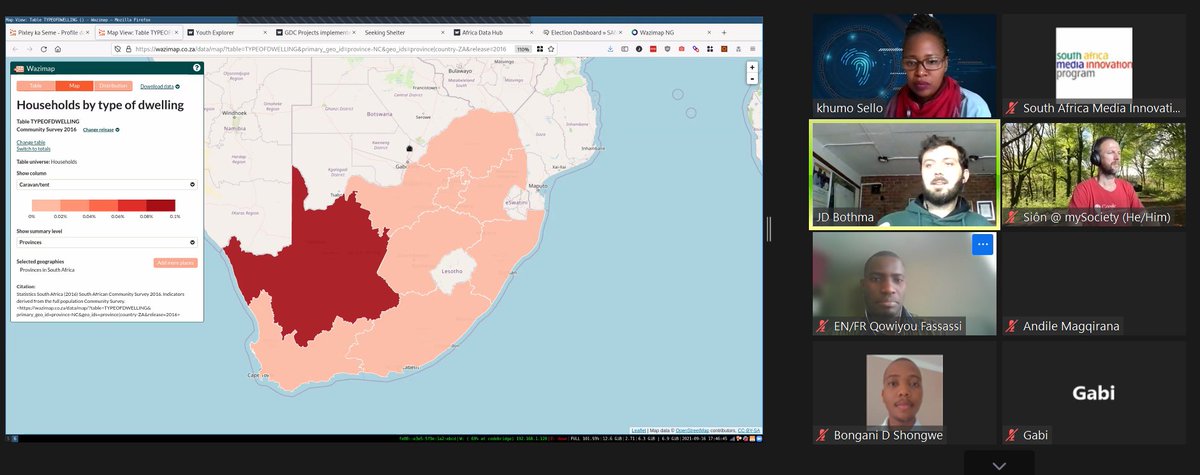Zoom out the map with minus button

(x=752, y=79)
